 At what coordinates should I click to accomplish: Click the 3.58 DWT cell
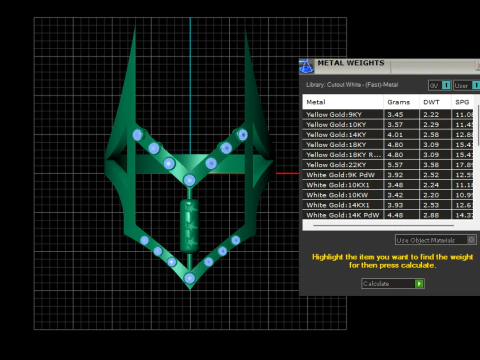tap(435, 165)
